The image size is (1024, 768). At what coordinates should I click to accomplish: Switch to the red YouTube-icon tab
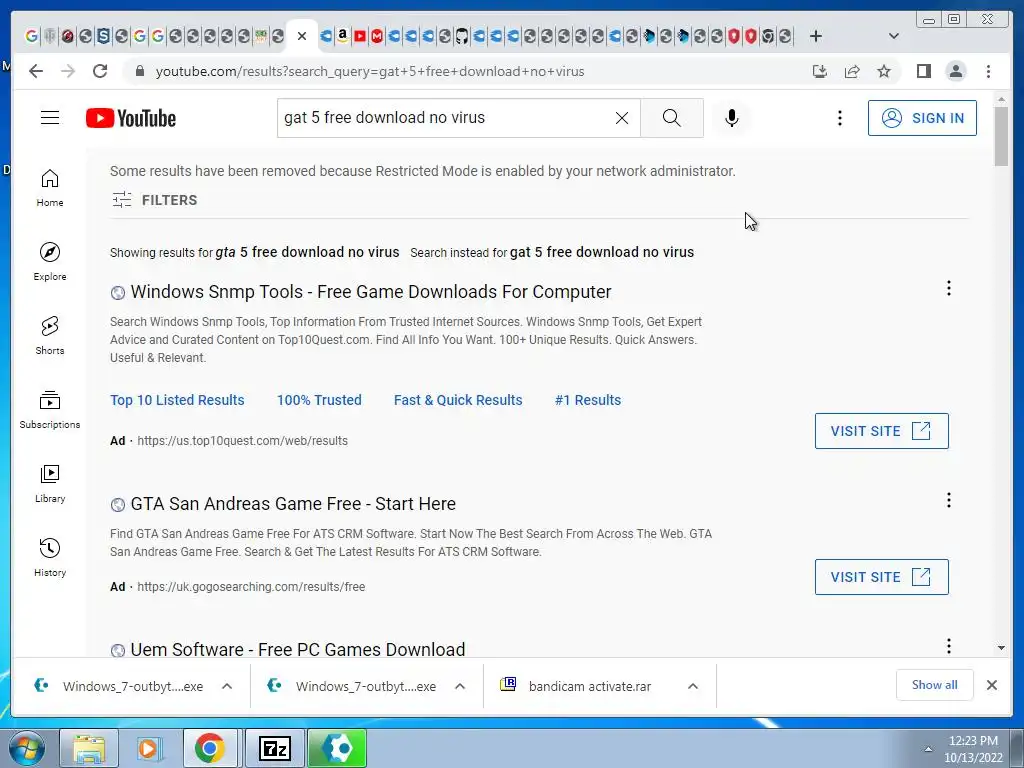pyautogui.click(x=360, y=36)
